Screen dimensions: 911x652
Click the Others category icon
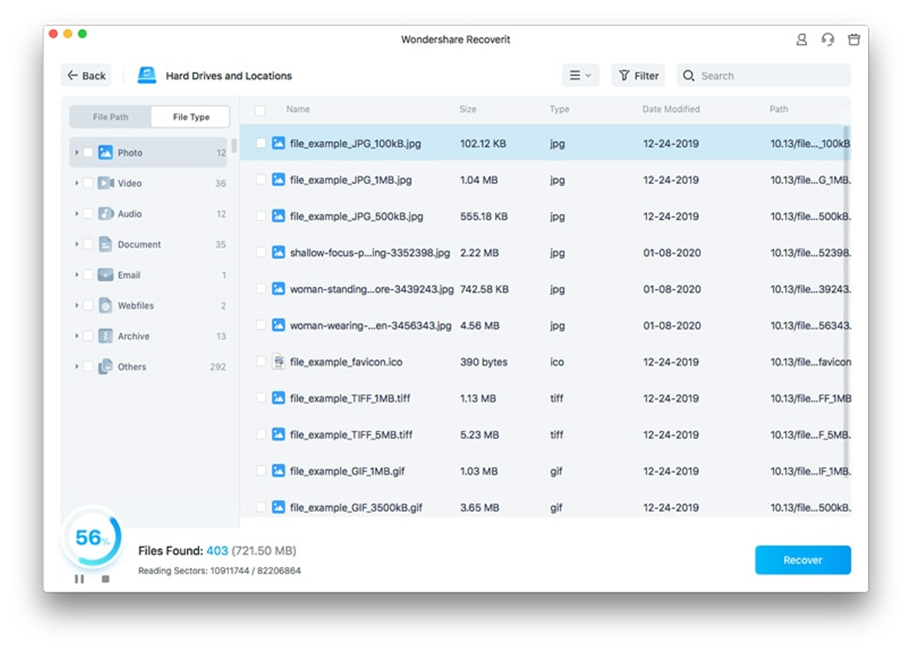click(x=105, y=367)
